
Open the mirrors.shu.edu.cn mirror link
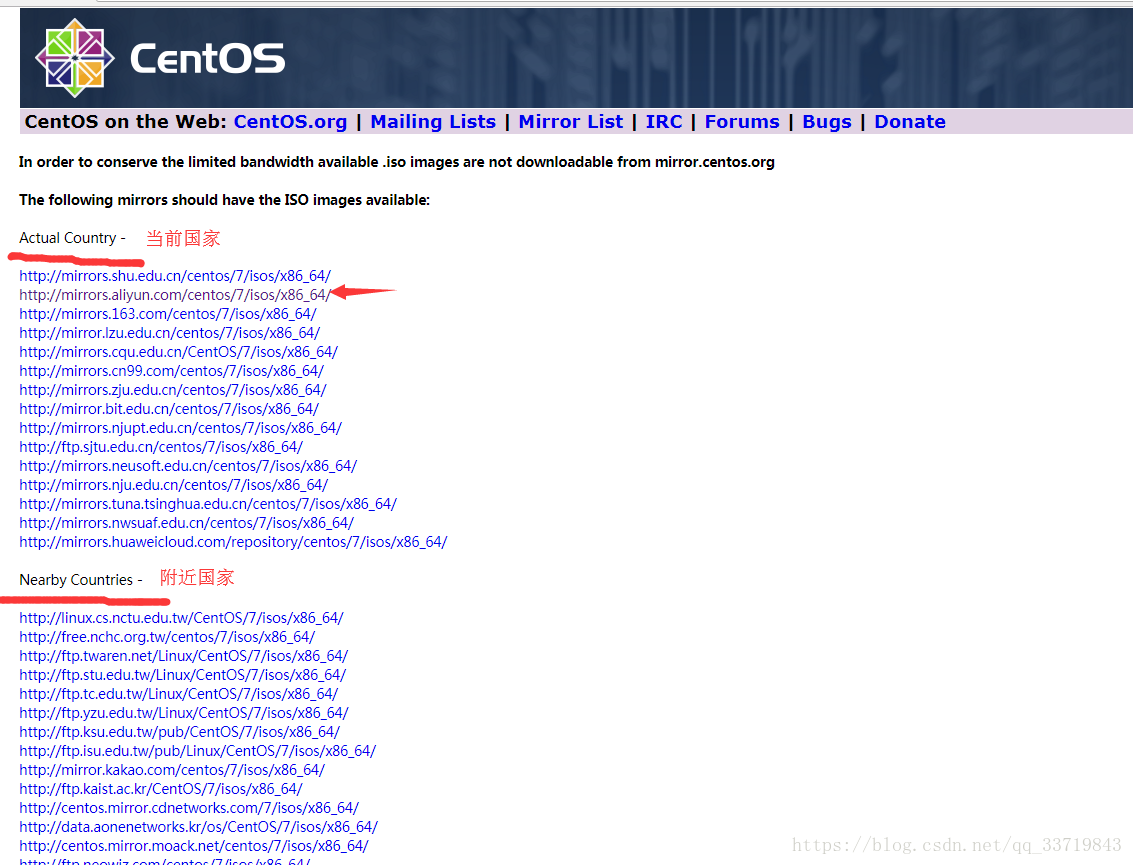tap(175, 276)
